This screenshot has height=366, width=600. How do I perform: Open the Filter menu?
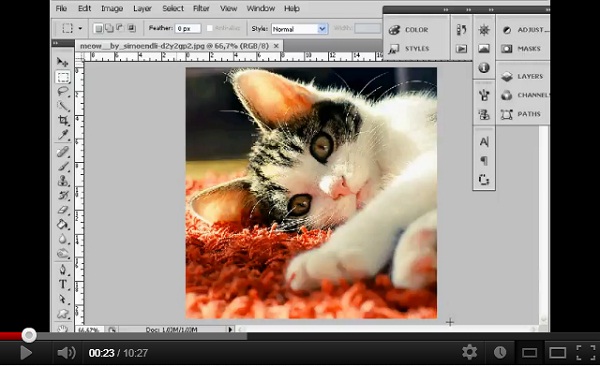click(x=201, y=8)
